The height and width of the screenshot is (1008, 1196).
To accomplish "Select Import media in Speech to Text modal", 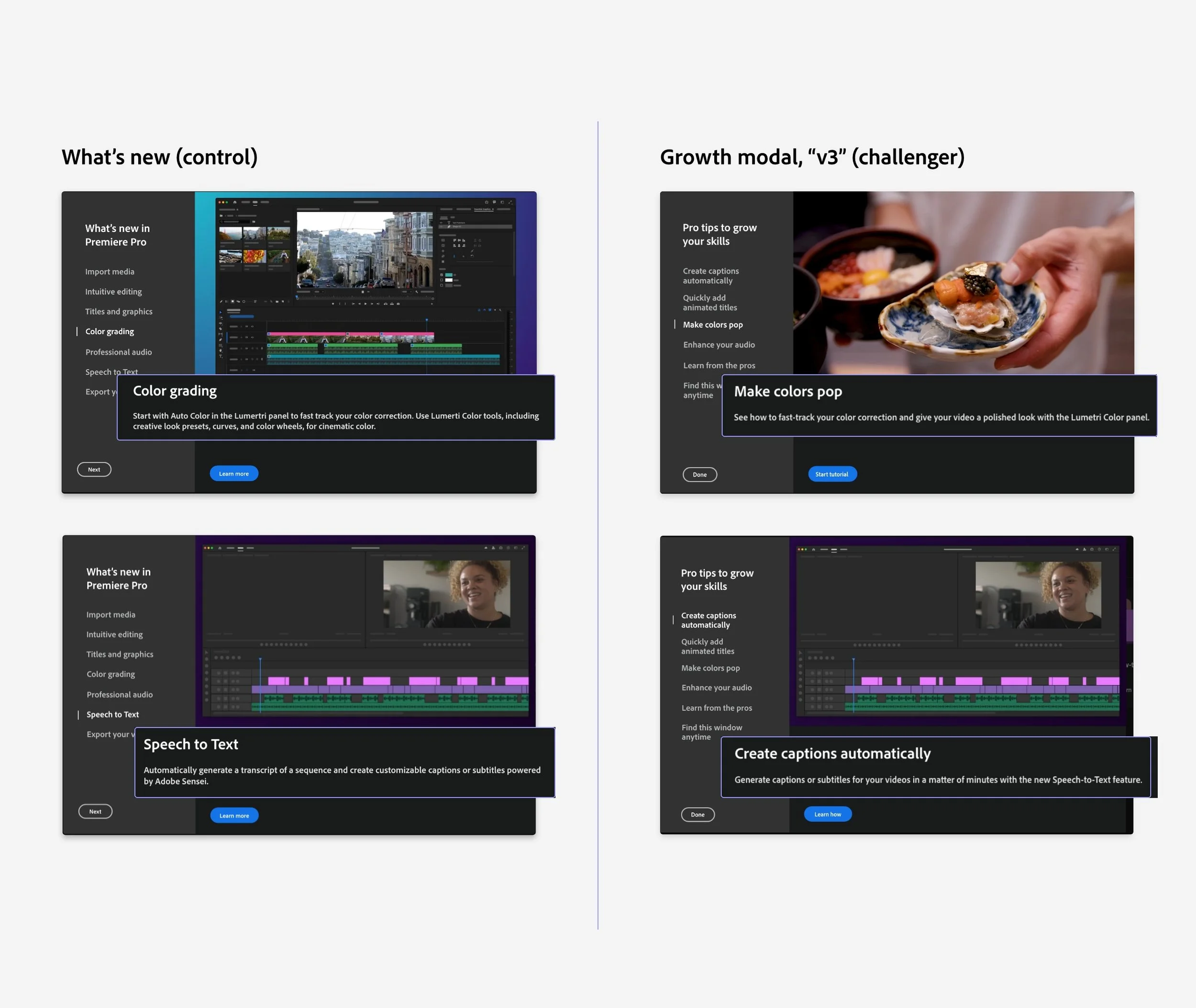I will pyautogui.click(x=111, y=615).
